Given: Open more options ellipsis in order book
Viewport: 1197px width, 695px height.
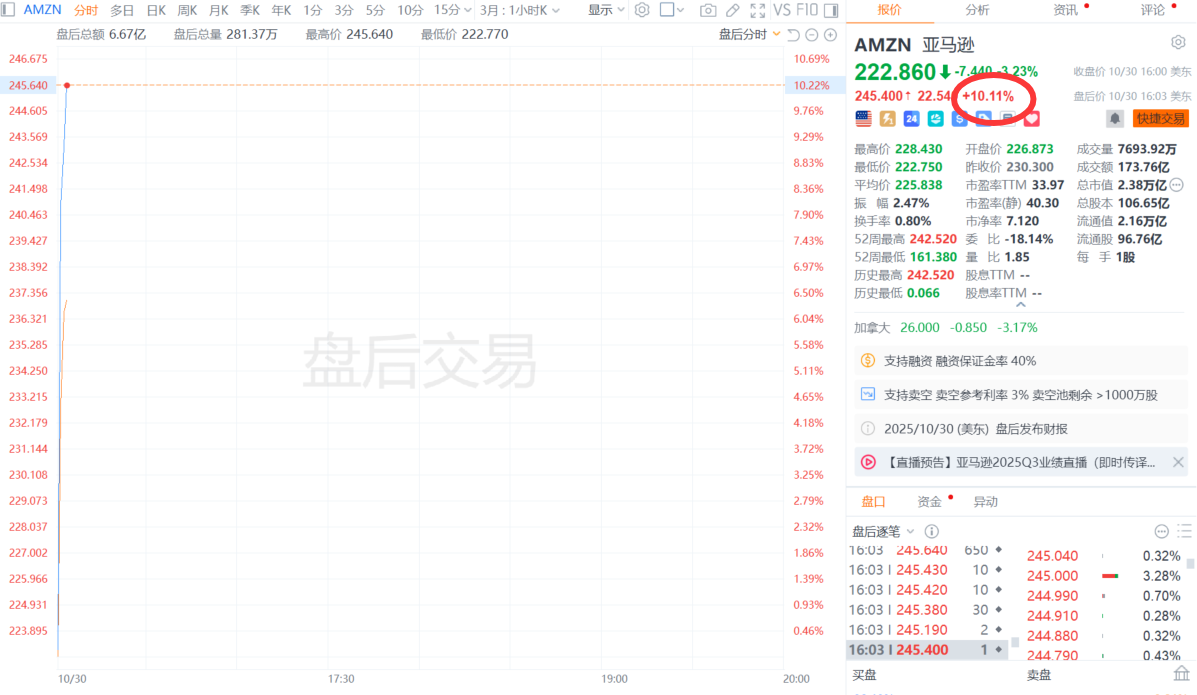Looking at the screenshot, I should 1161,531.
